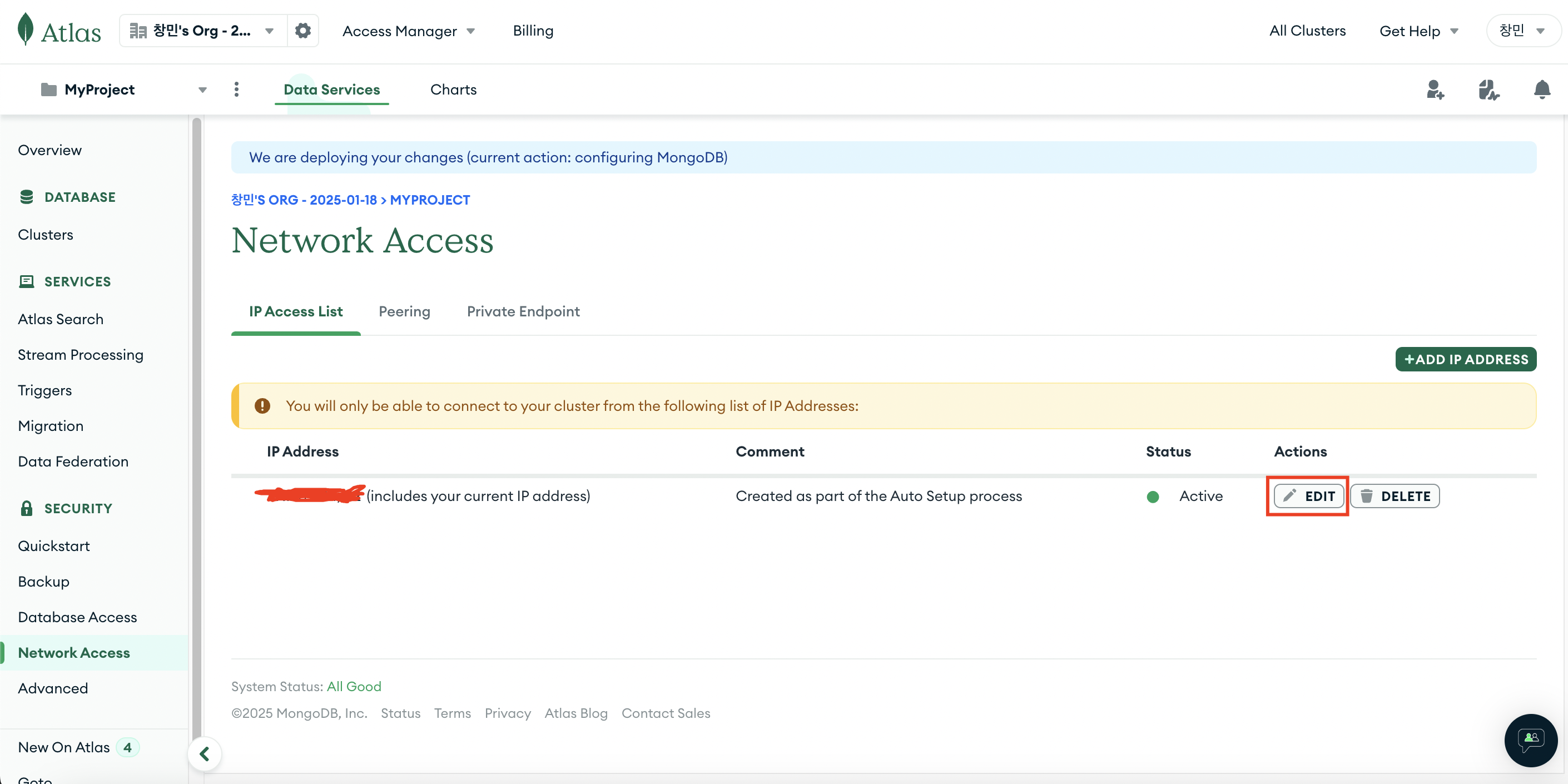Expand the Access Manager menu
This screenshot has width=1568, height=784.
tap(409, 31)
